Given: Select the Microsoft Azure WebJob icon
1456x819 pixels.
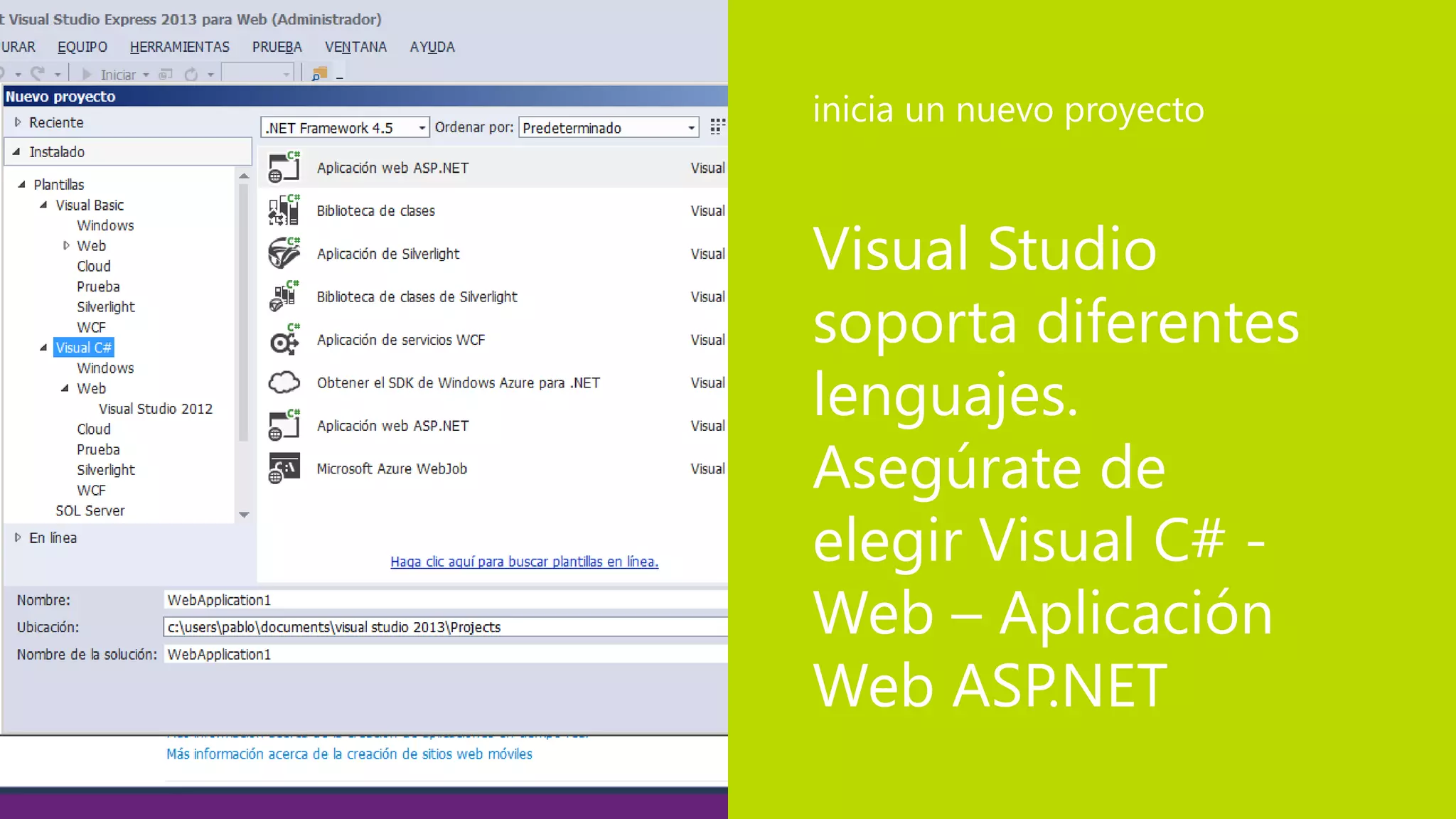Looking at the screenshot, I should (x=284, y=469).
